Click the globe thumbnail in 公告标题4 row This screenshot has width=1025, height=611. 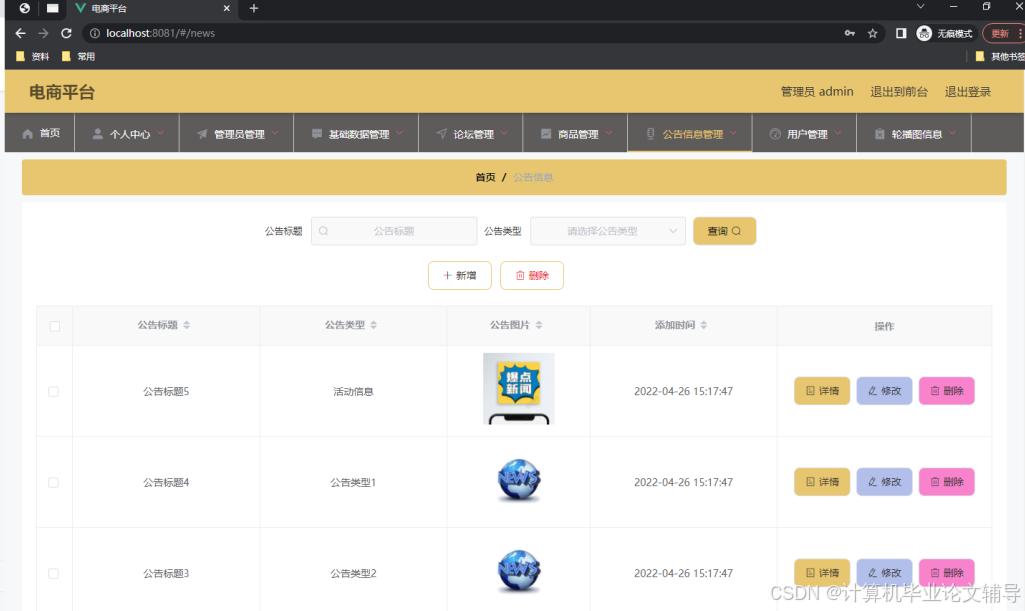519,480
